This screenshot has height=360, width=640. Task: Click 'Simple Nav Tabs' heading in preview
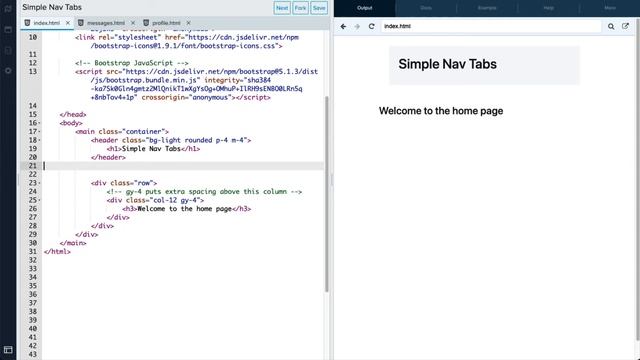tap(447, 64)
